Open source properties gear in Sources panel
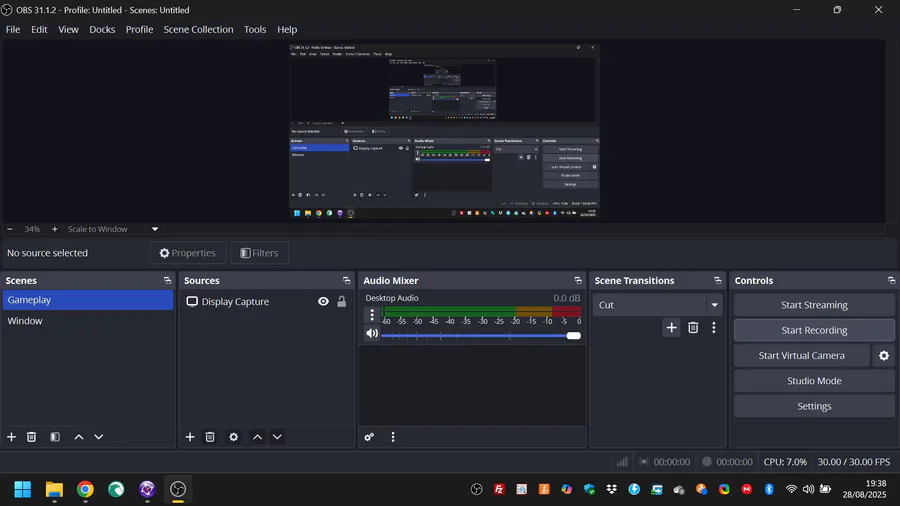 pyautogui.click(x=234, y=437)
